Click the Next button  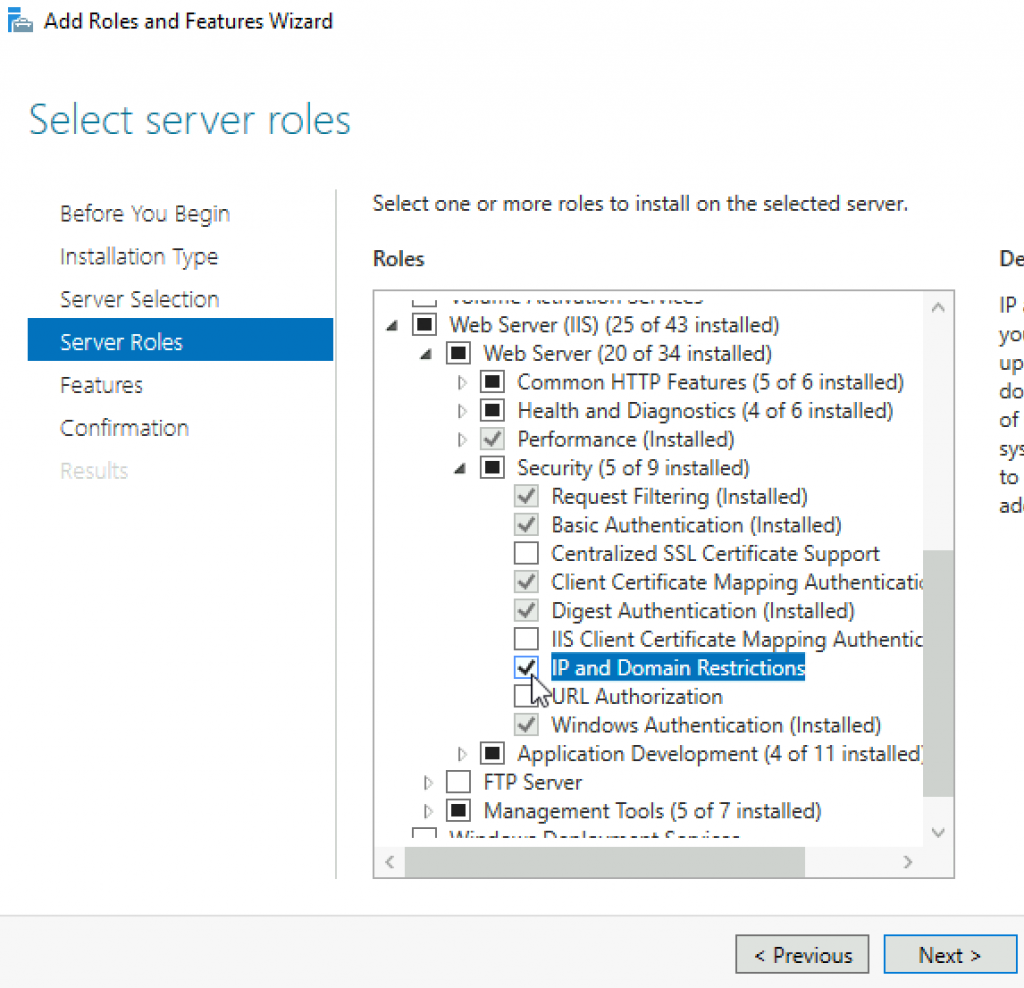pos(950,955)
